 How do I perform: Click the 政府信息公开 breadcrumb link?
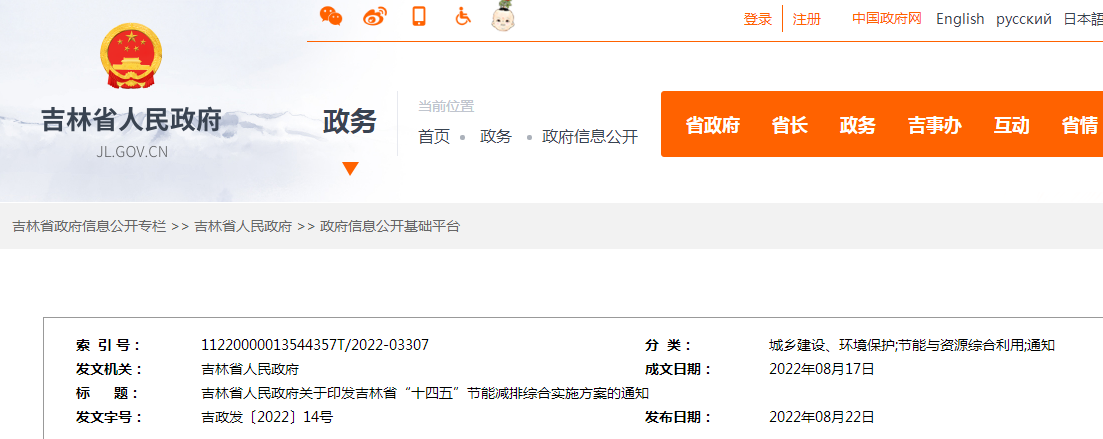tap(589, 136)
